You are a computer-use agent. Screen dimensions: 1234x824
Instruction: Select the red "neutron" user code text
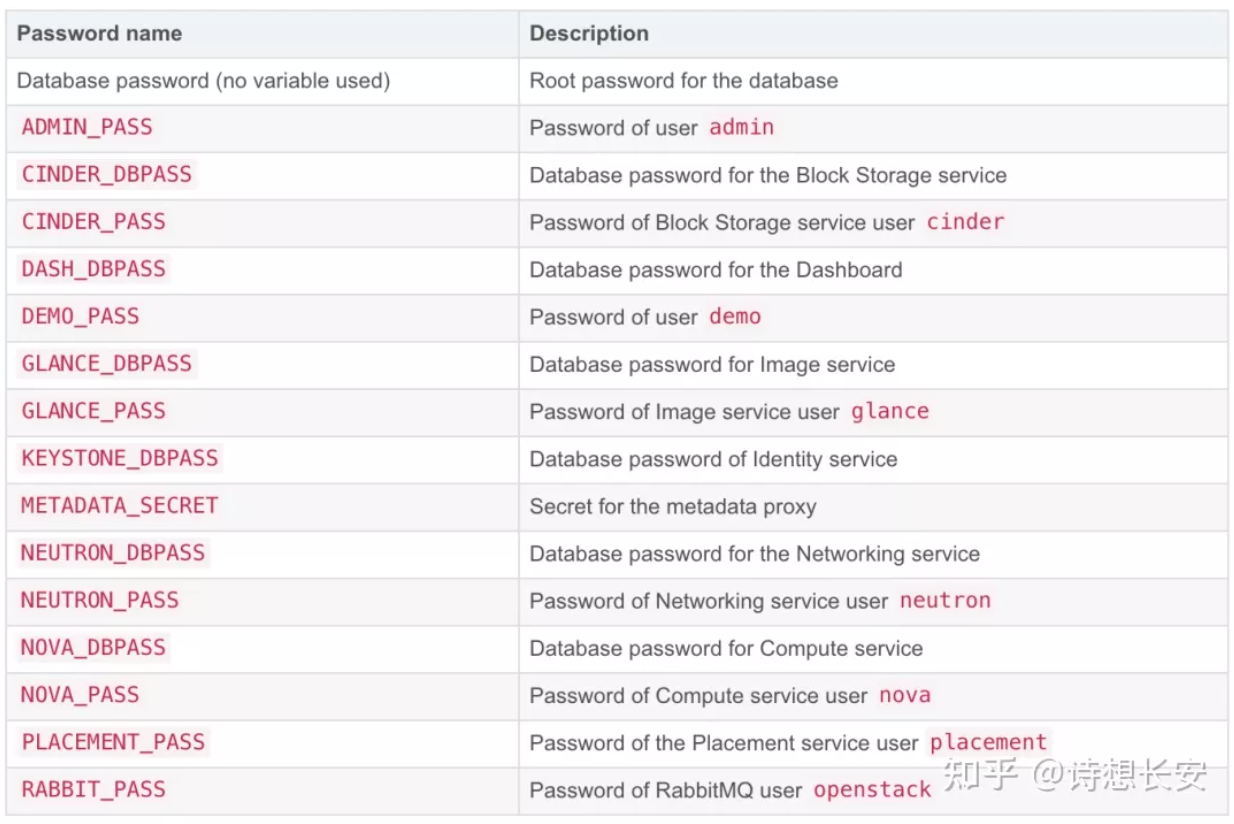click(x=945, y=600)
